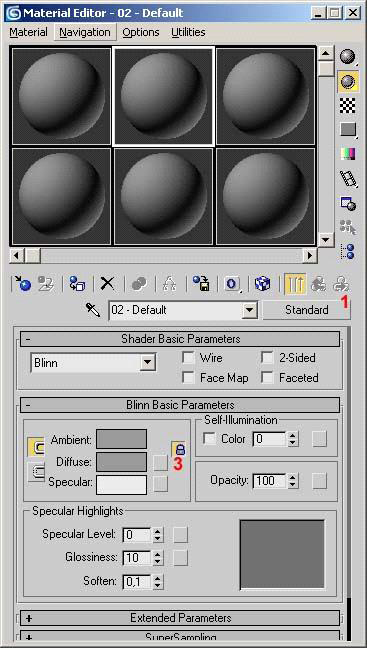Toggle the Backlight icon

(x=348, y=81)
